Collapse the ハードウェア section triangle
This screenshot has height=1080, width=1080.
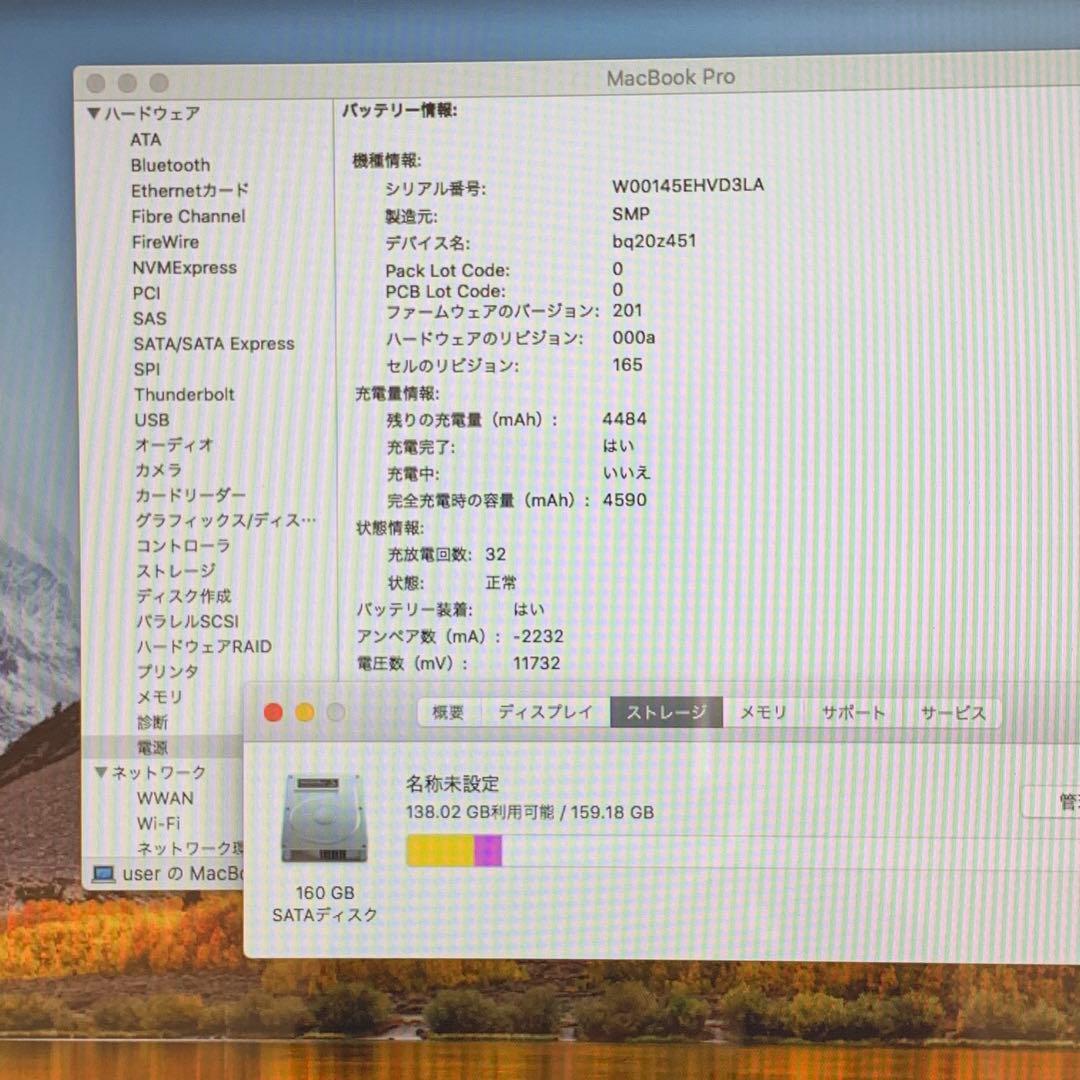[x=96, y=114]
